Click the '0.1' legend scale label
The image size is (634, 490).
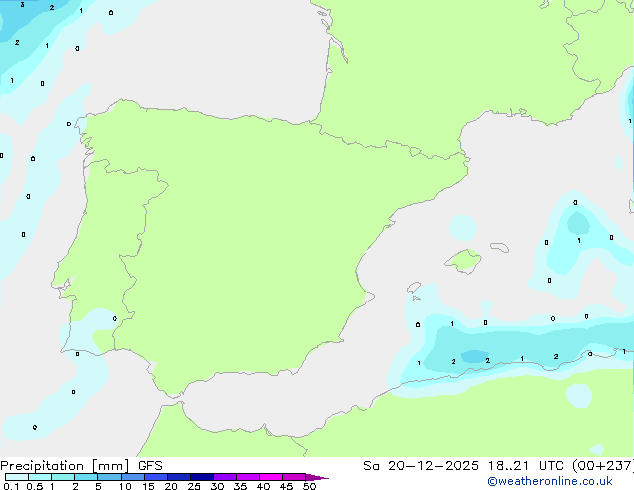pos(11,486)
